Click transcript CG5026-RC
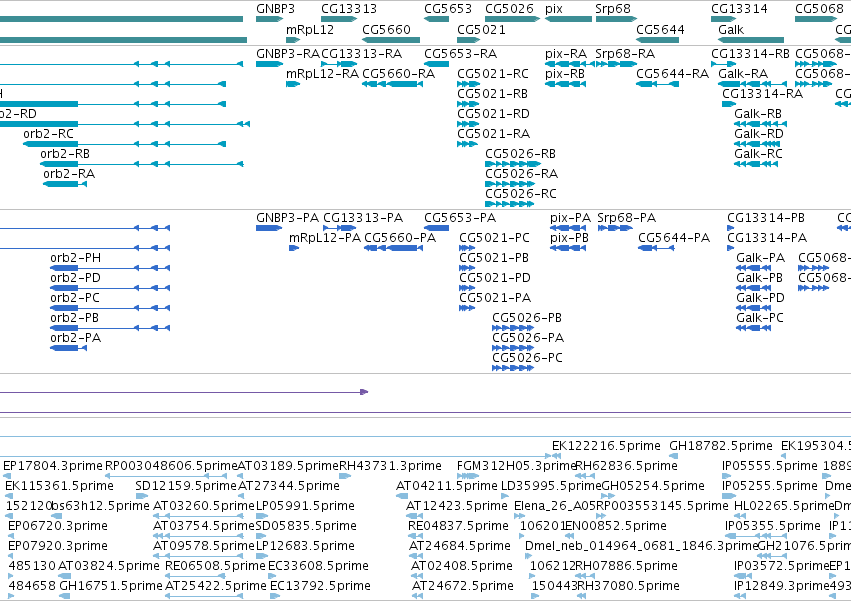This screenshot has height=601, width=851. pyautogui.click(x=520, y=194)
